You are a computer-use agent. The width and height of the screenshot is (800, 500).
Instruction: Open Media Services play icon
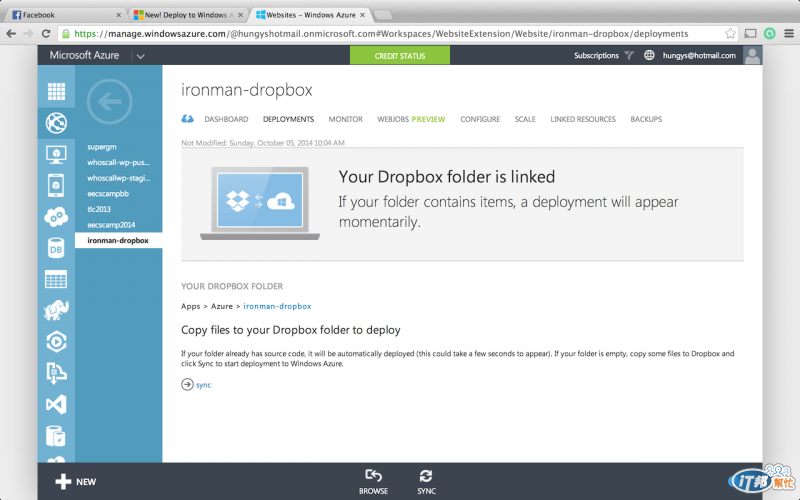(56, 342)
